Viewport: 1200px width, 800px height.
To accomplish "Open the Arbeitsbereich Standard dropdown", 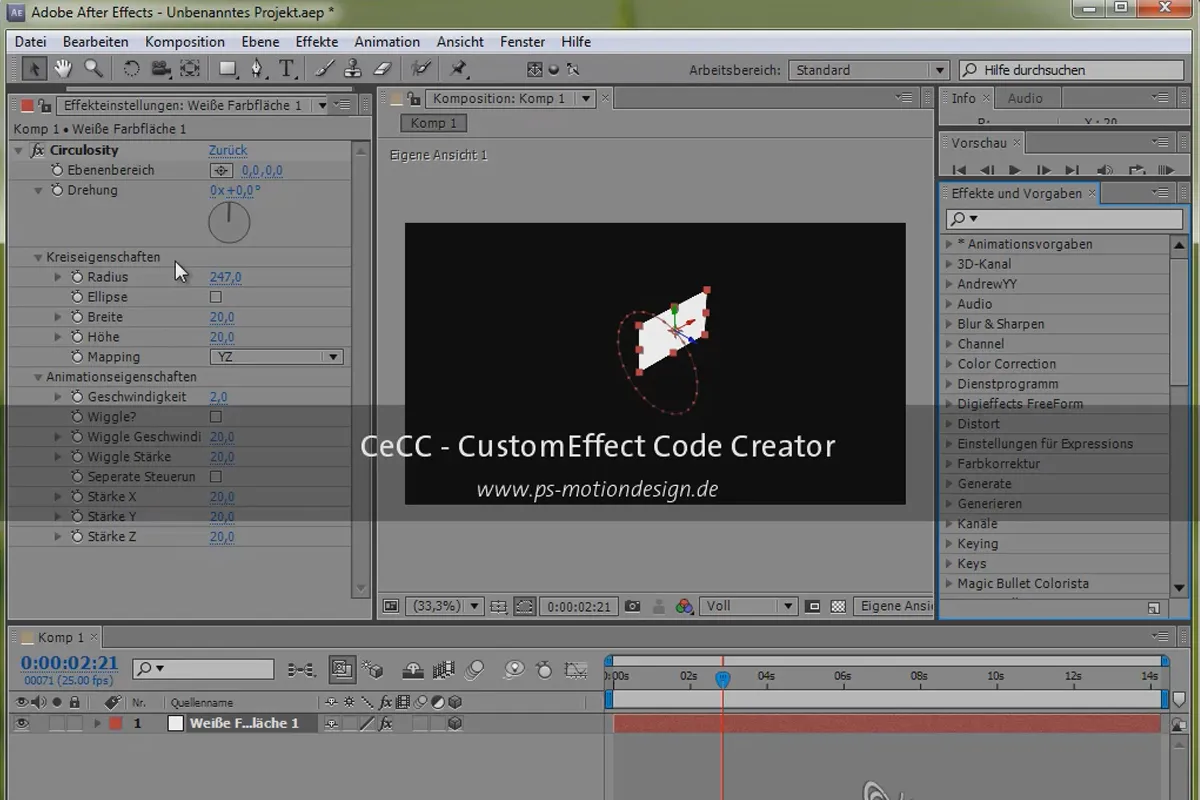I will (868, 70).
